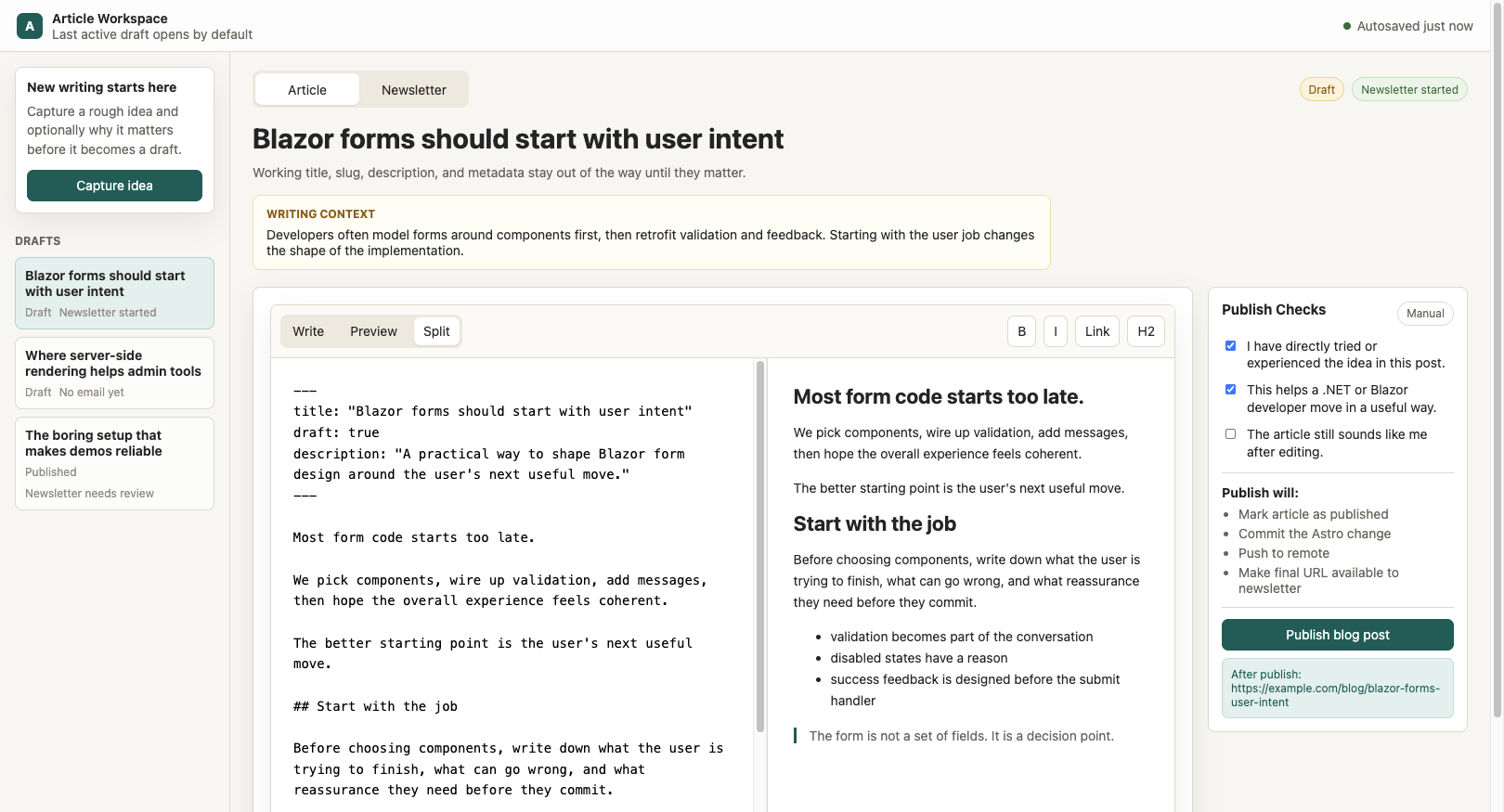Switch editor to Preview mode
This screenshot has height=812, width=1504.
tap(373, 331)
